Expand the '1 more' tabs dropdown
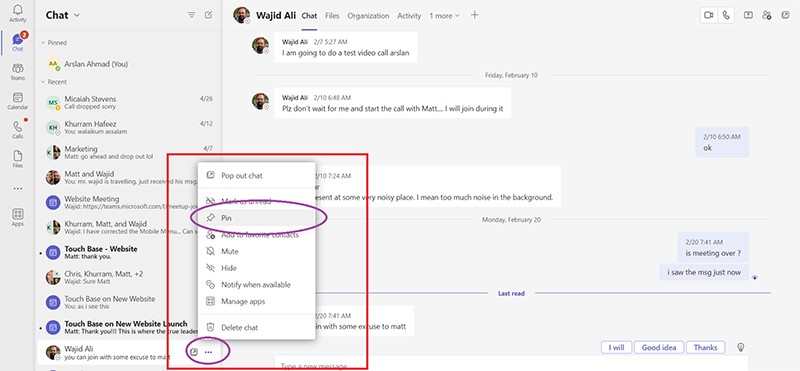Viewport: 800px width, 371px height. tap(444, 16)
